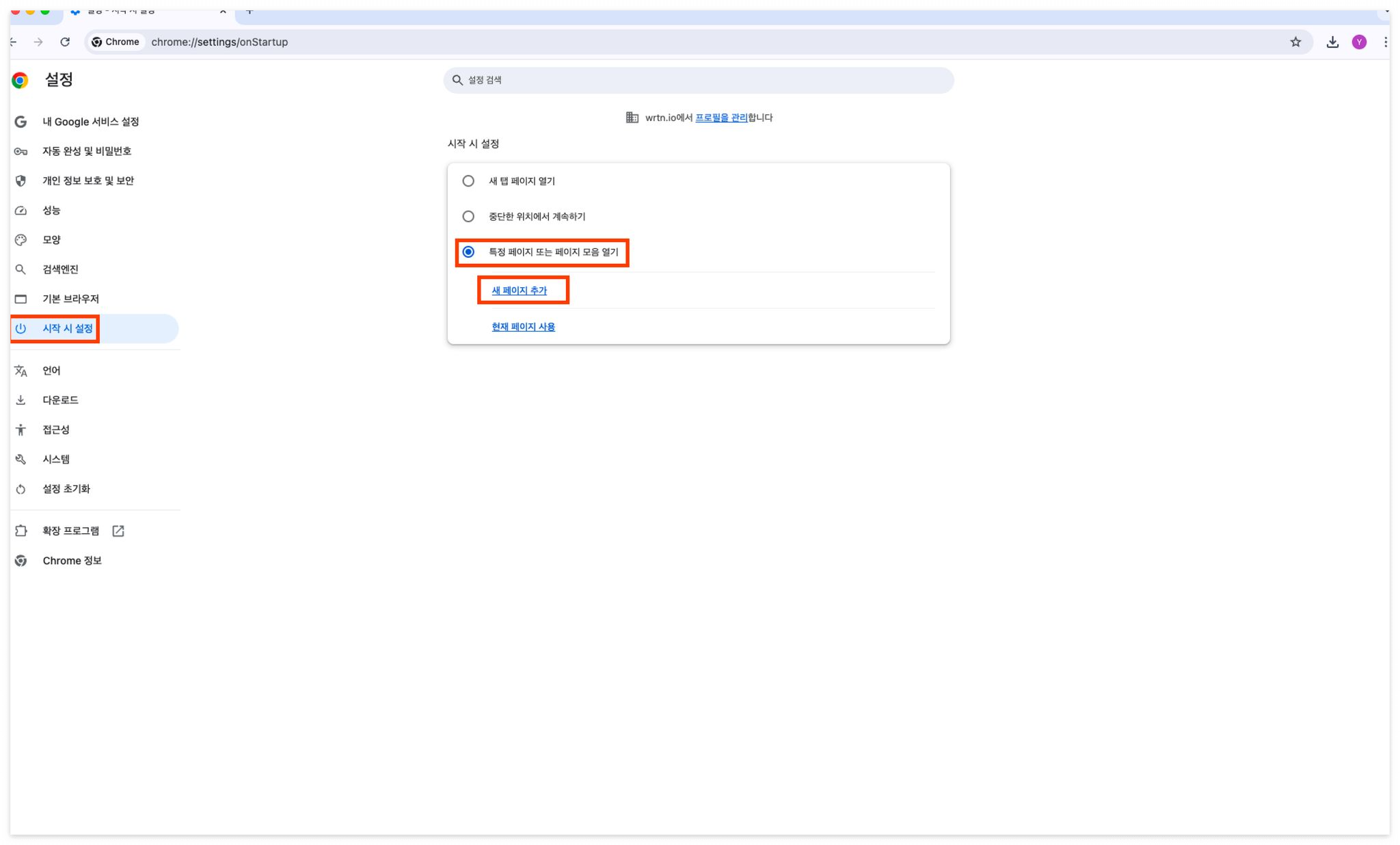Open the 프로필을 관리 link

click(x=721, y=118)
